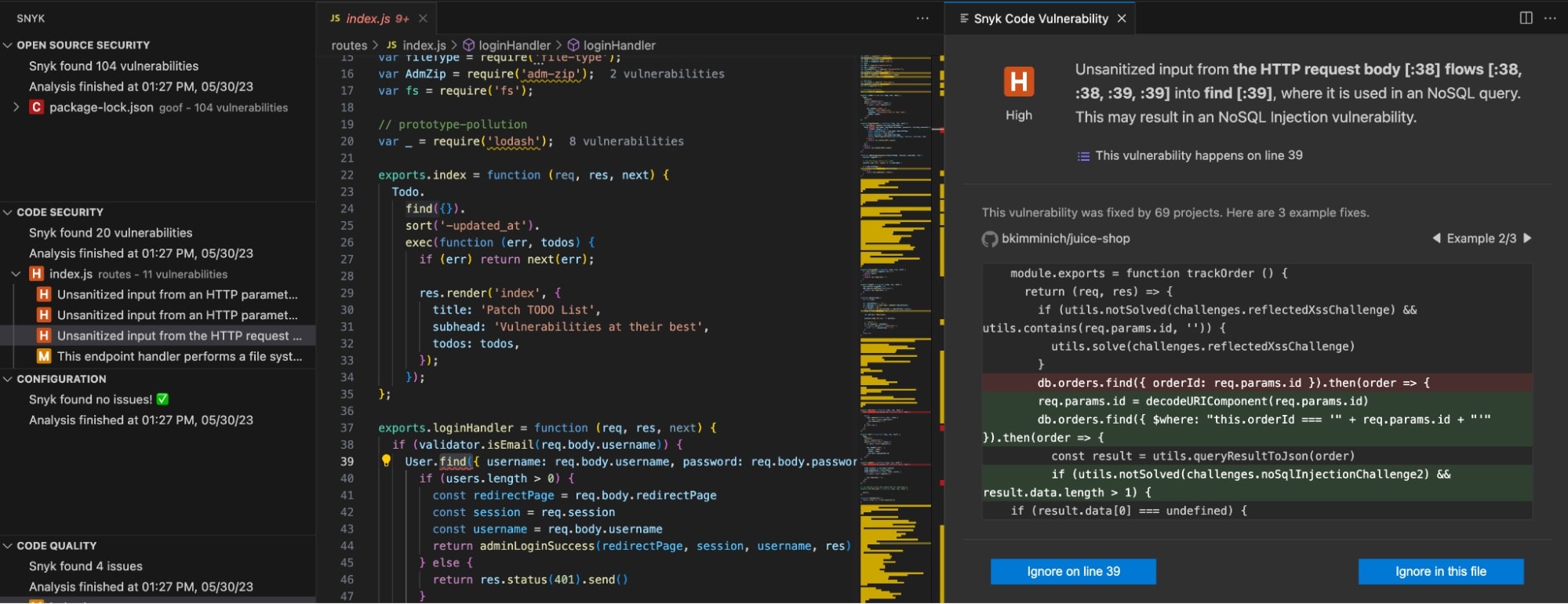The image size is (1568, 604).
Task: Collapse the Configuration section
Action: click(x=8, y=379)
